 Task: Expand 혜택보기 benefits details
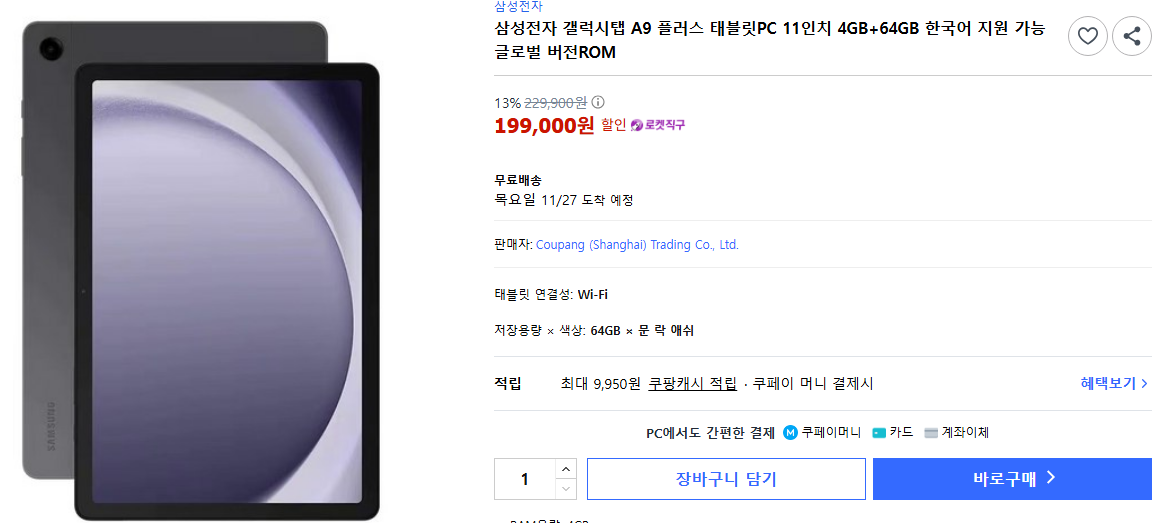point(1113,383)
